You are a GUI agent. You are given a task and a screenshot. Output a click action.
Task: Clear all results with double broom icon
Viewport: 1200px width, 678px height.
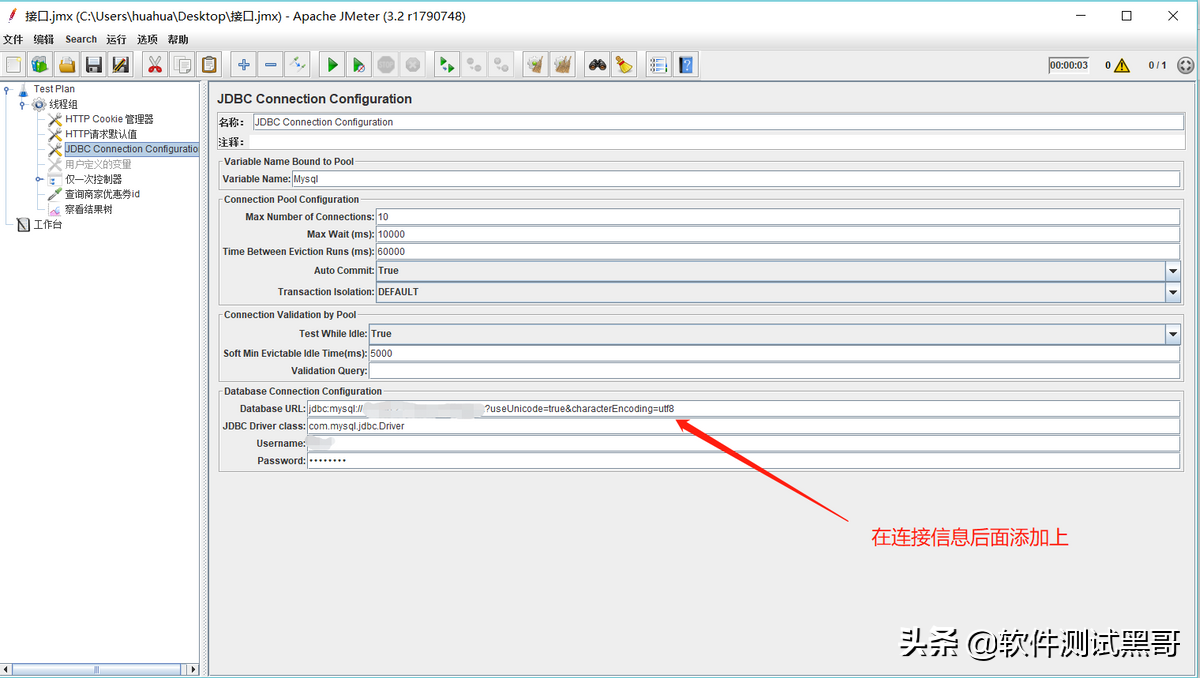[562, 65]
